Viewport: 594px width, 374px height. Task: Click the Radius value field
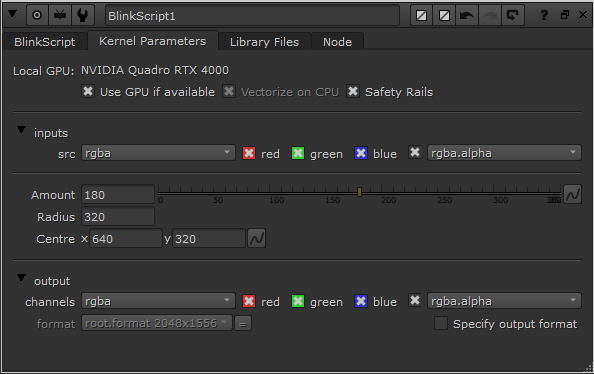coord(118,217)
